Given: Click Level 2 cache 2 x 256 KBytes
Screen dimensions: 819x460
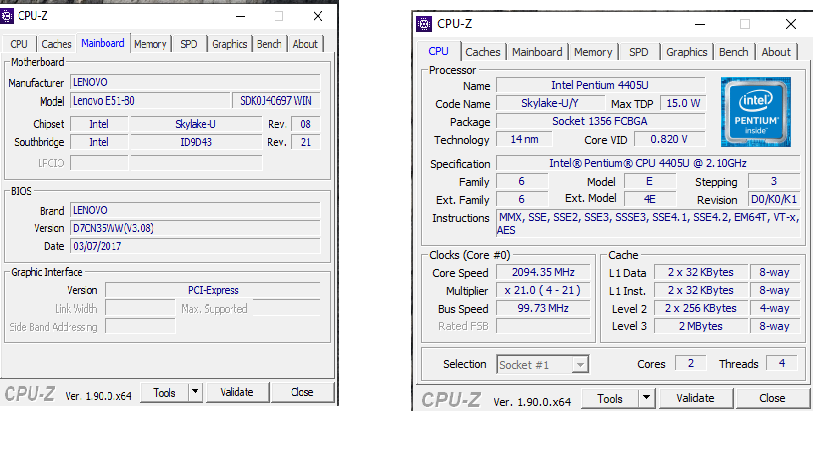Looking at the screenshot, I should [x=700, y=308].
